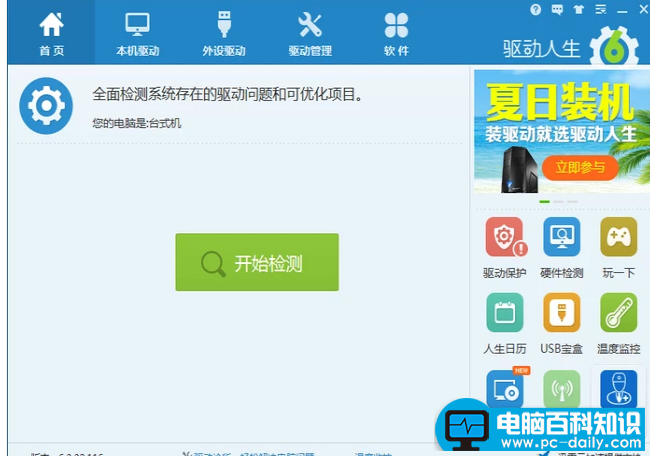Image resolution: width=650 pixels, height=456 pixels.
Task: Open the green wireless antenna tool icon
Action: [x=562, y=389]
